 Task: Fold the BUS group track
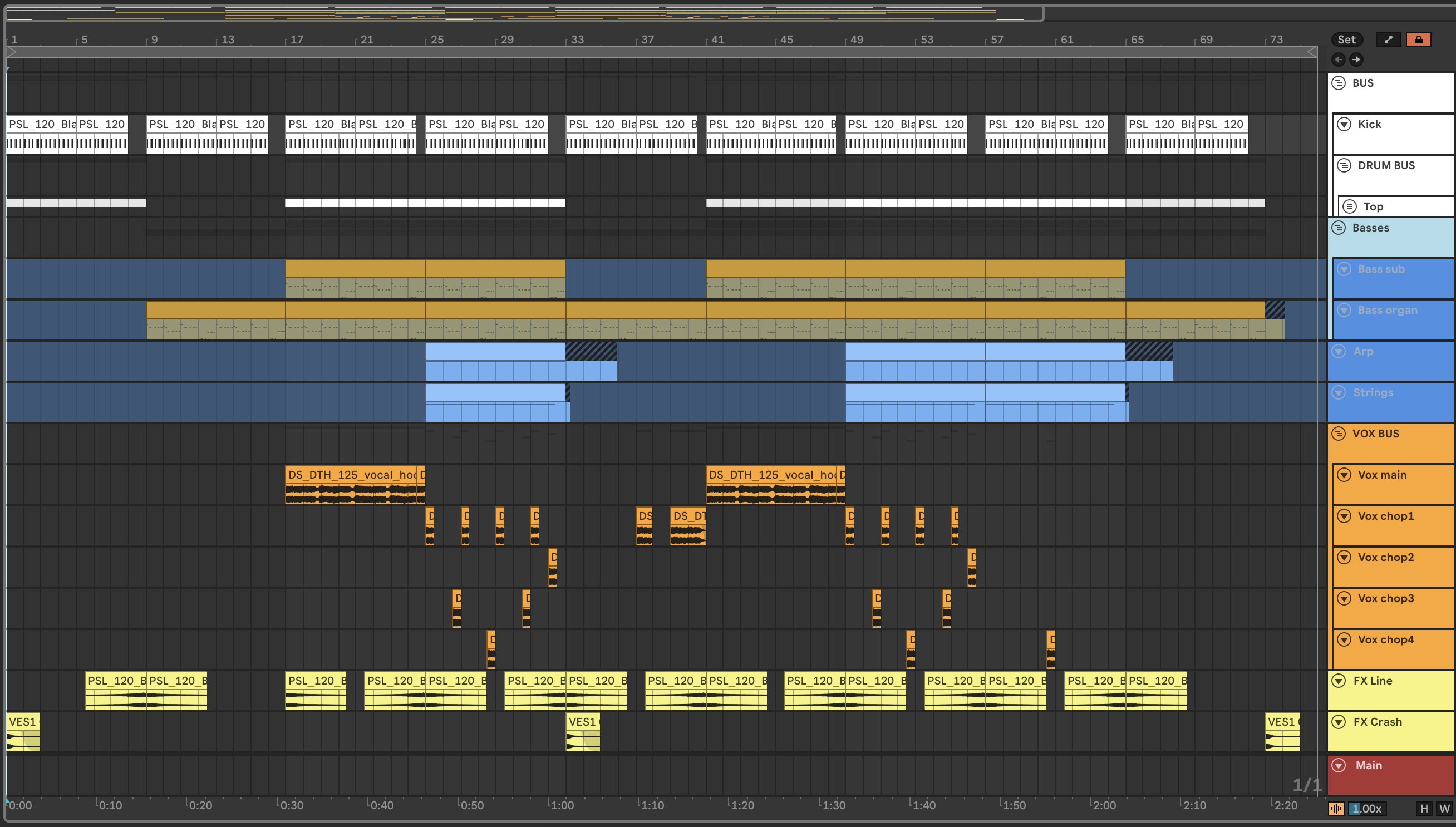[x=1339, y=83]
